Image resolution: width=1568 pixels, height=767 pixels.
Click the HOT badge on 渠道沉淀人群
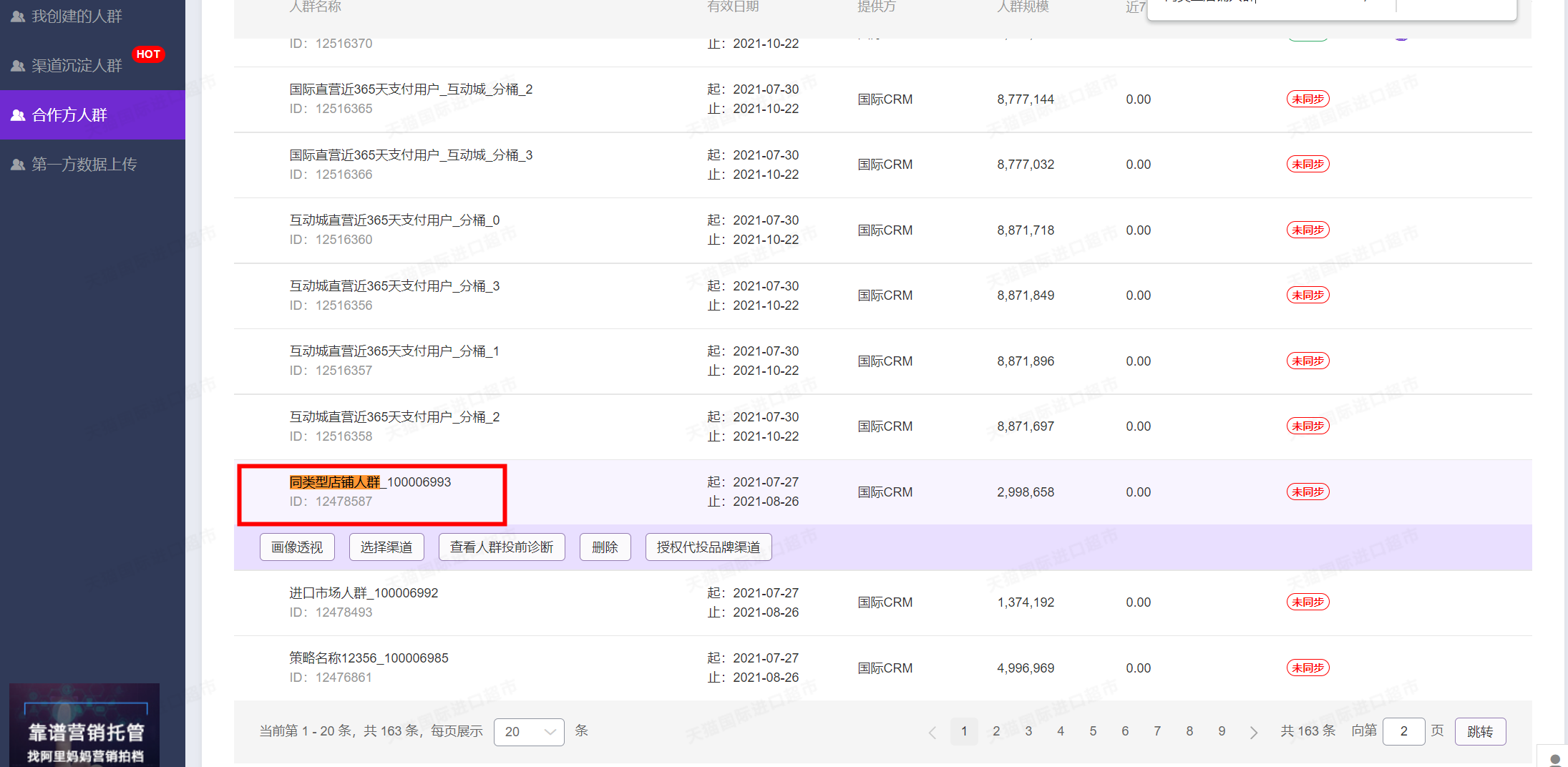point(148,54)
